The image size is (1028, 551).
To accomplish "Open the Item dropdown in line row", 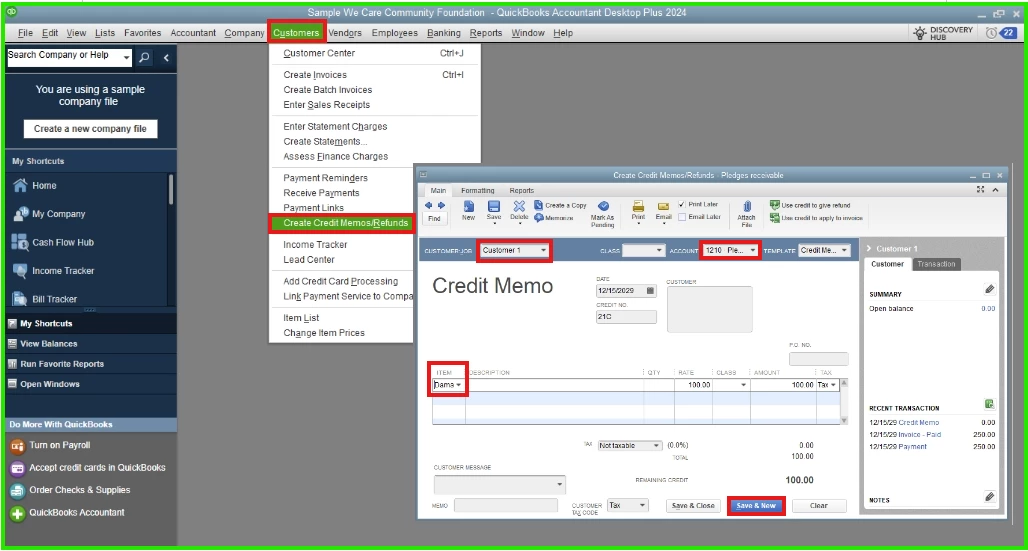I will (459, 385).
